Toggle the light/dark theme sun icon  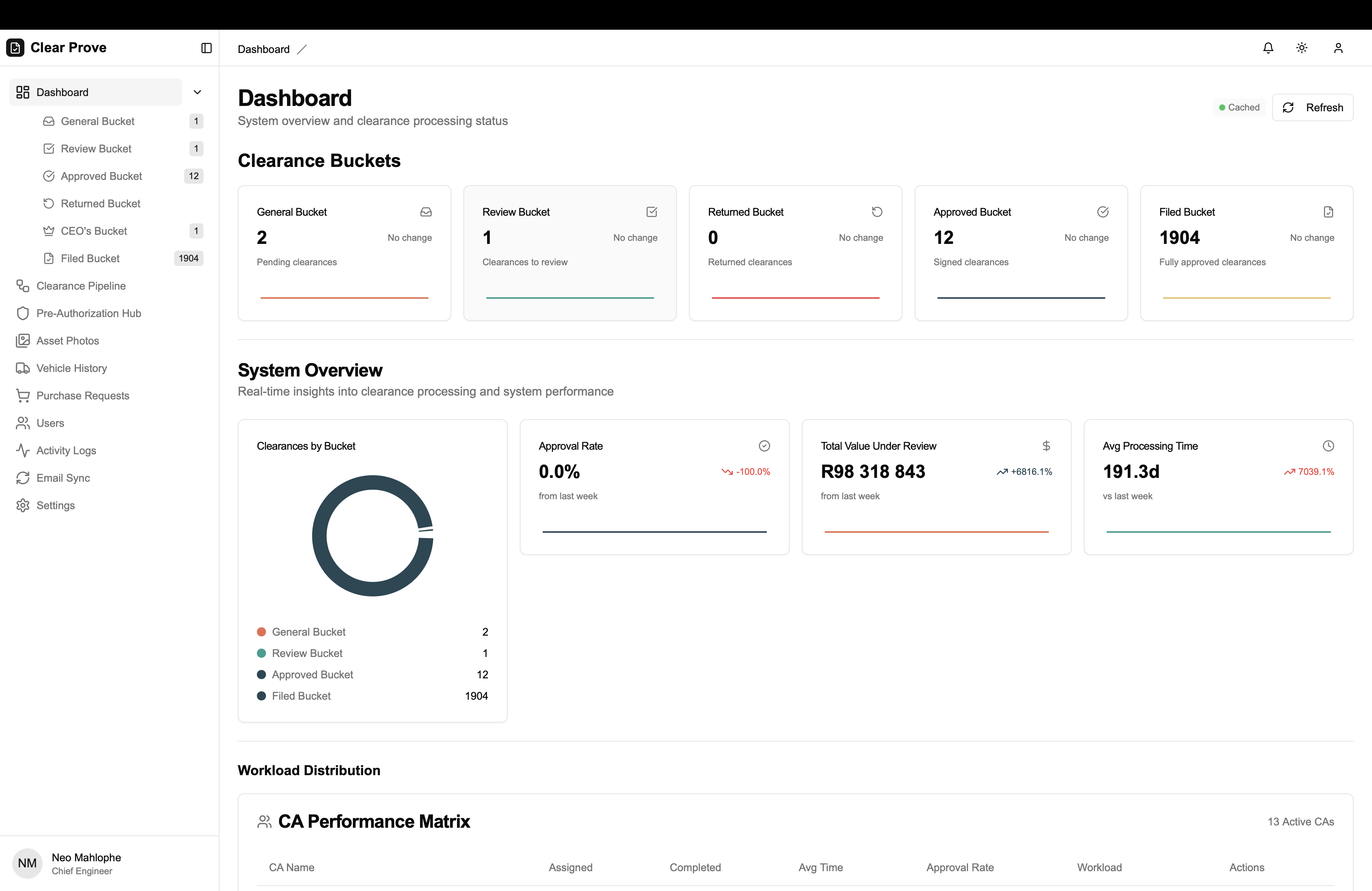point(1301,48)
